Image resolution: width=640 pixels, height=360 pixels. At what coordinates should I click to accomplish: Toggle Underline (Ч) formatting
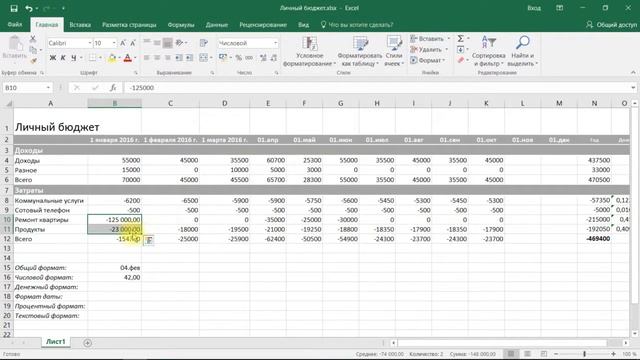(73, 58)
